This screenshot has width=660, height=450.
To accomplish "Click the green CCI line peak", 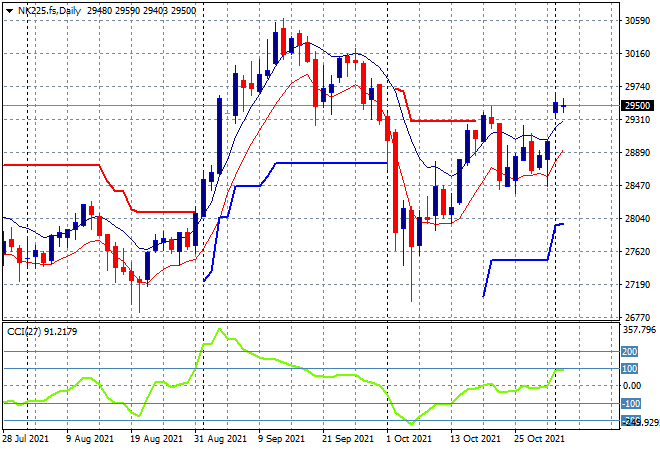I will click(x=220, y=330).
